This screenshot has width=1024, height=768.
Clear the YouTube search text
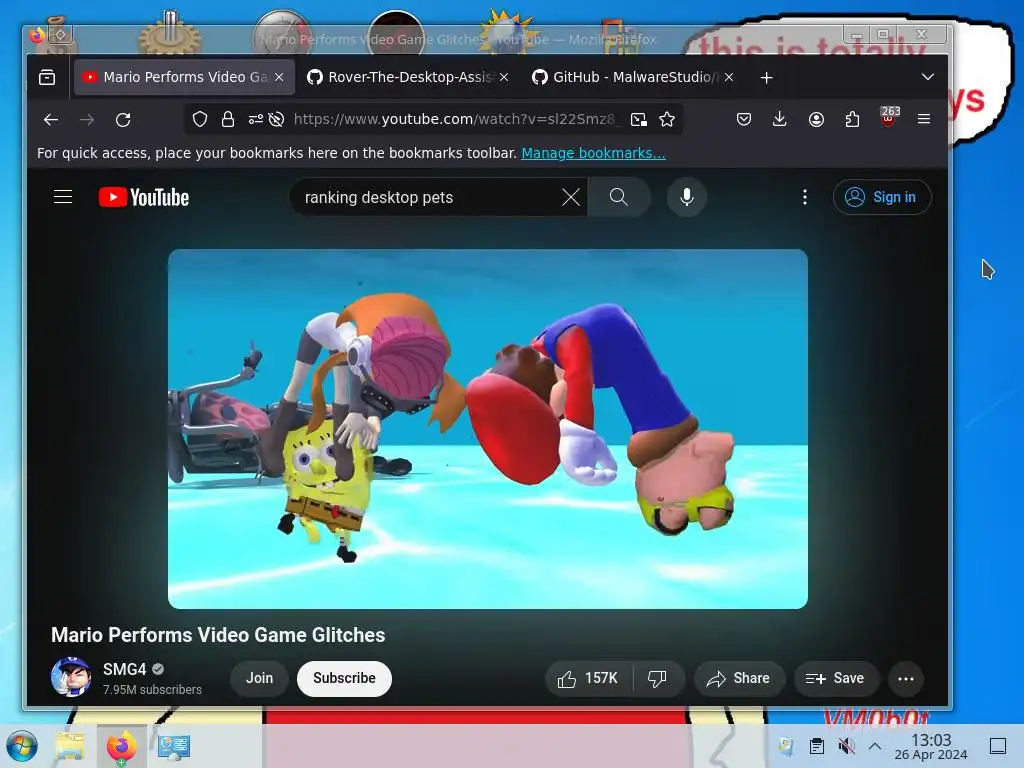click(571, 197)
